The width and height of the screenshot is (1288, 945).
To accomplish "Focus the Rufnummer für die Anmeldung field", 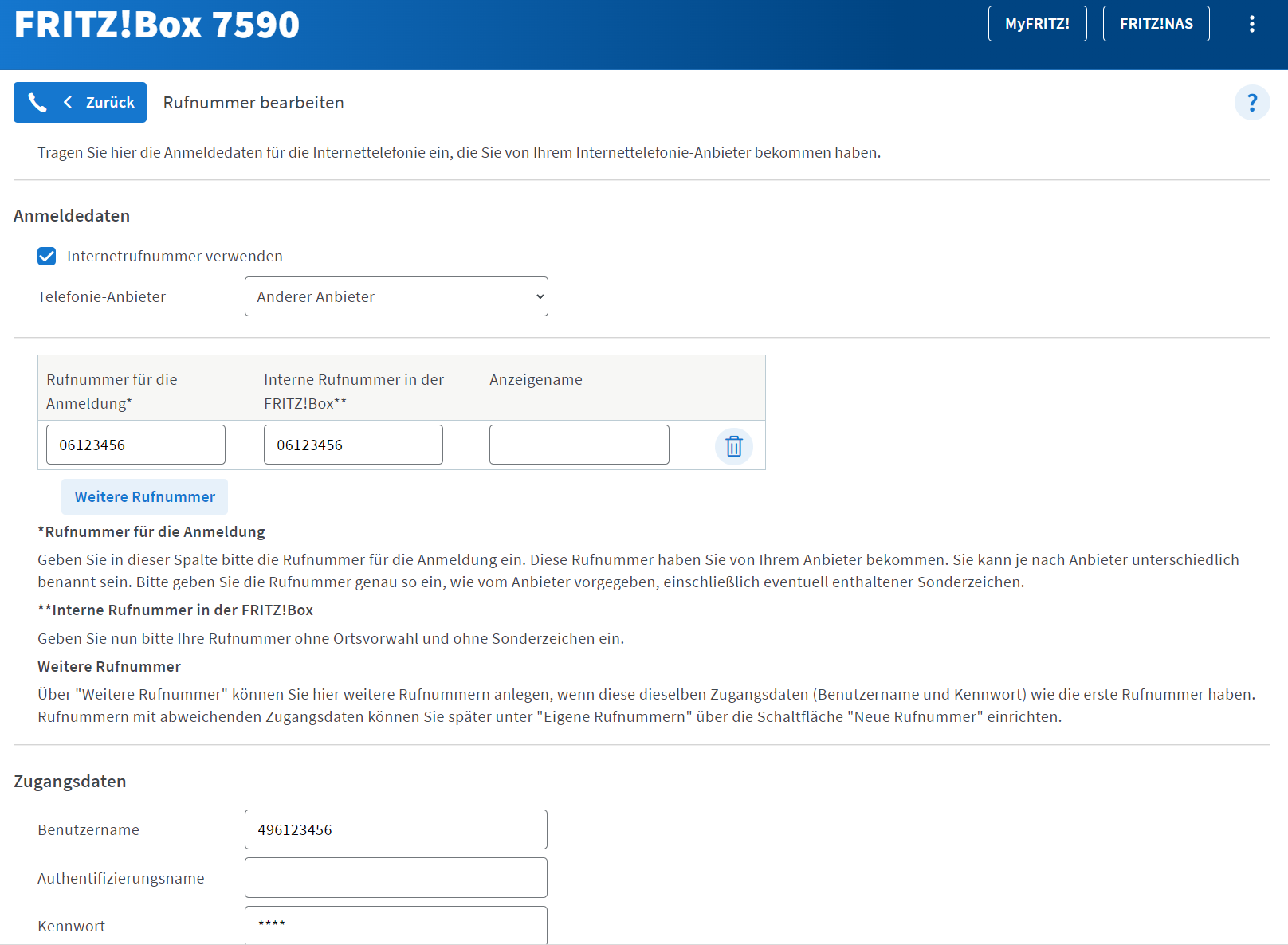I will click(x=135, y=445).
